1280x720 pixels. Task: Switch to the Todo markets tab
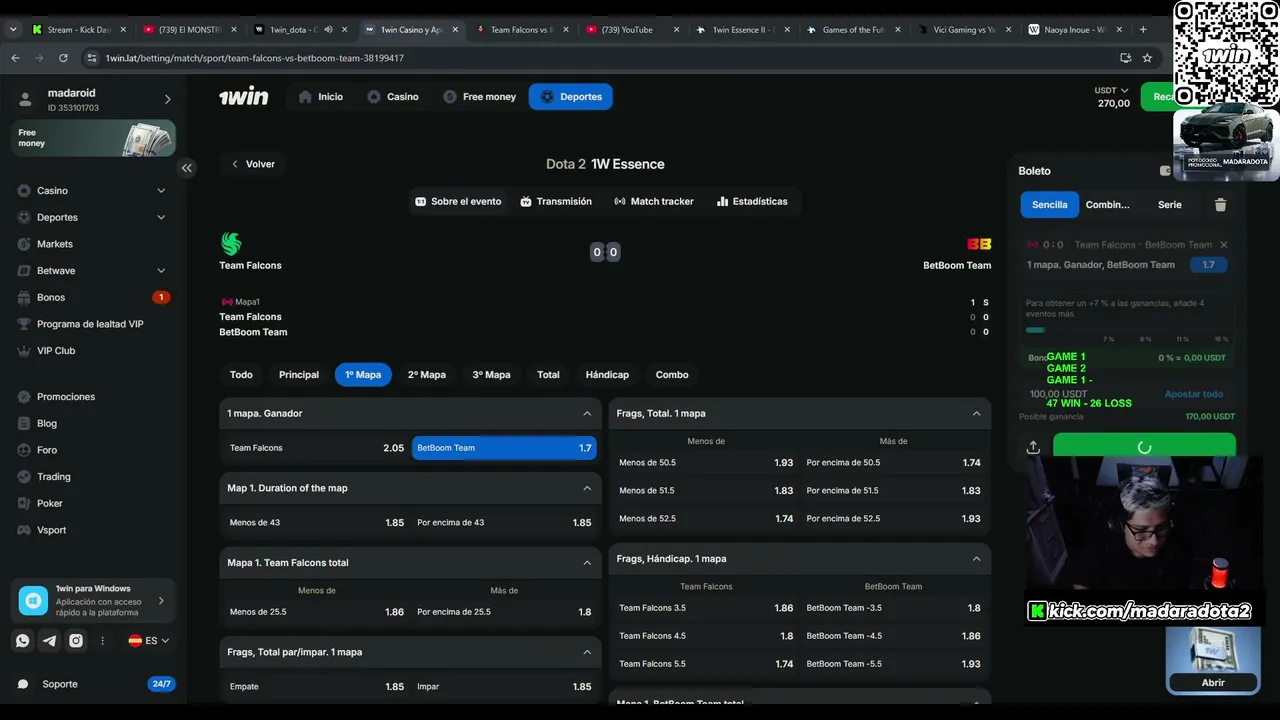point(241,375)
